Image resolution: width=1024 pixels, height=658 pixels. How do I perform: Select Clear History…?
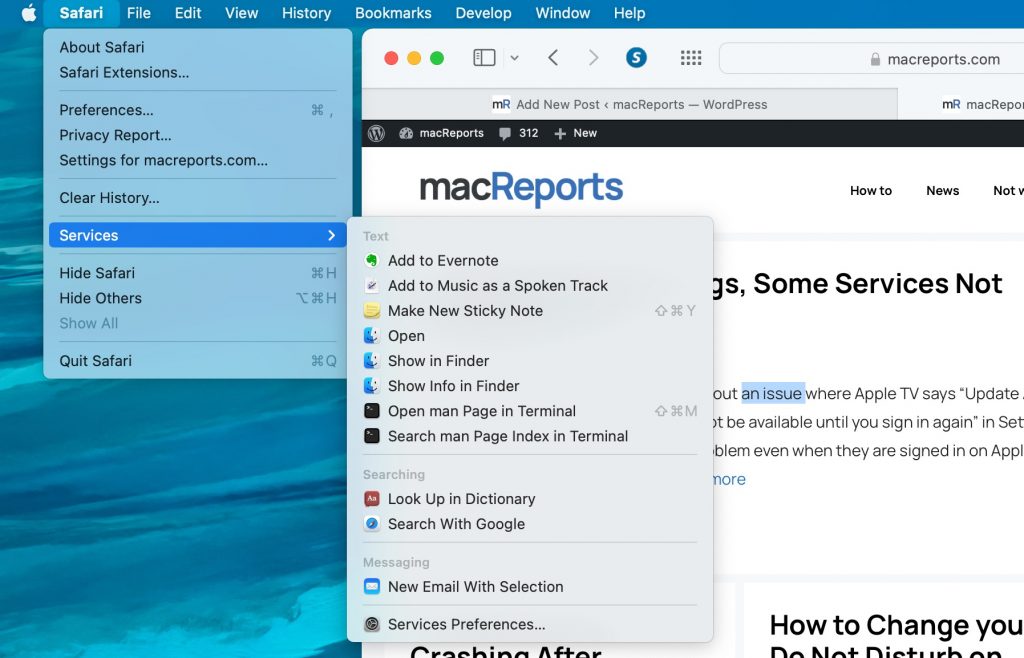[x=197, y=198]
